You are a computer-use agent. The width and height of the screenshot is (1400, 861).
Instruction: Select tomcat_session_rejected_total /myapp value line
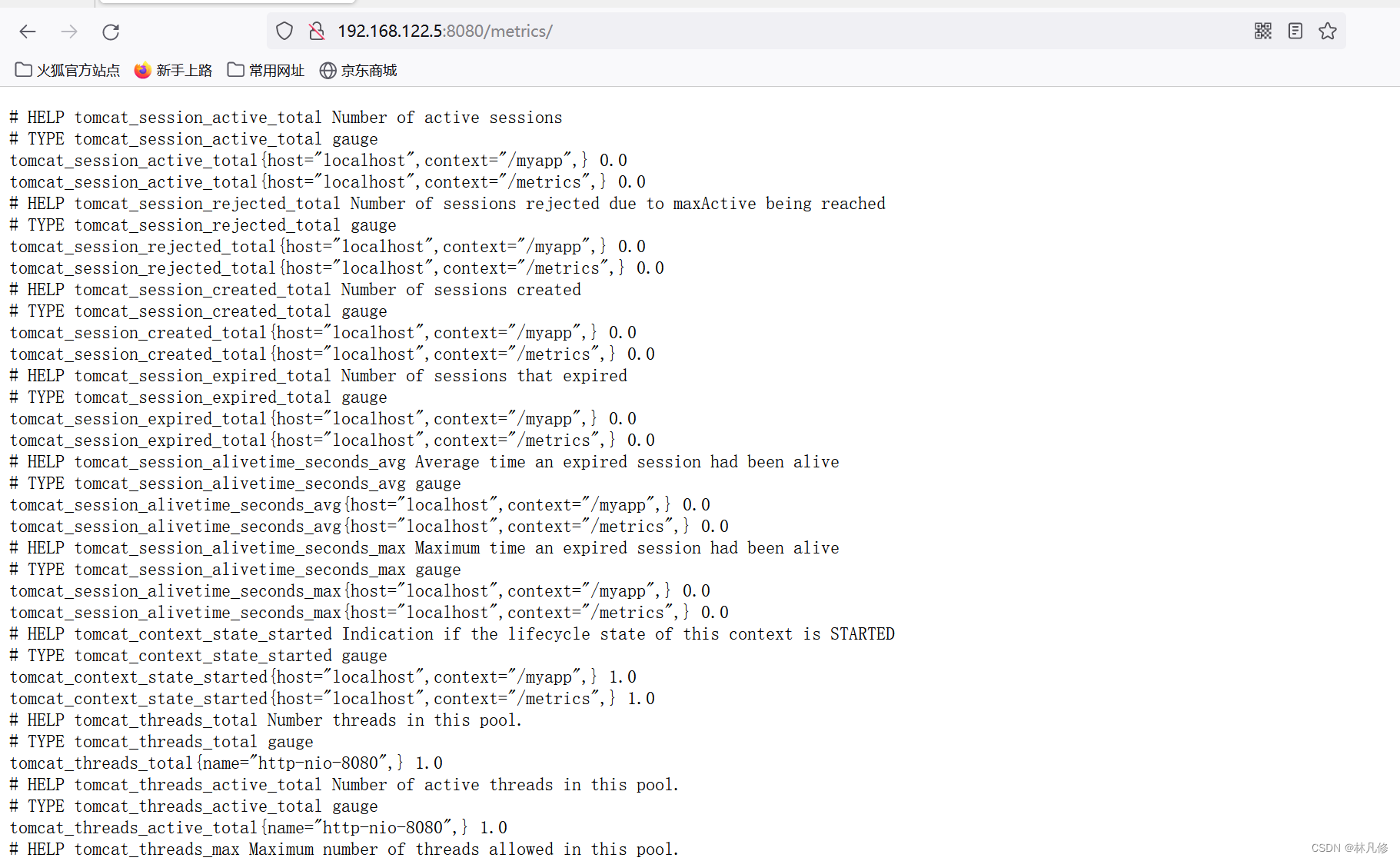(x=328, y=247)
